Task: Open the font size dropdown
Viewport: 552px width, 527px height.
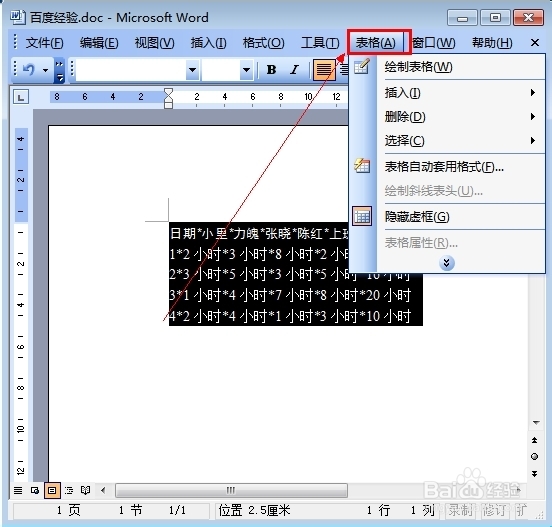Action: 246,70
